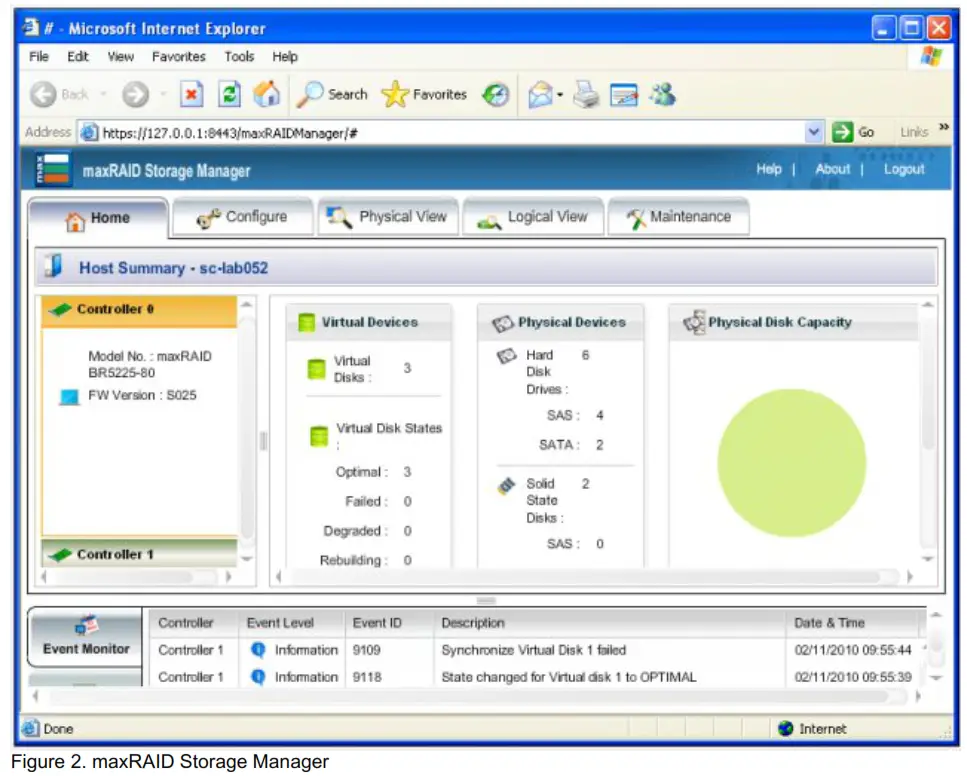
Task: Stop page loading with red X icon
Action: pyautogui.click(x=192, y=95)
